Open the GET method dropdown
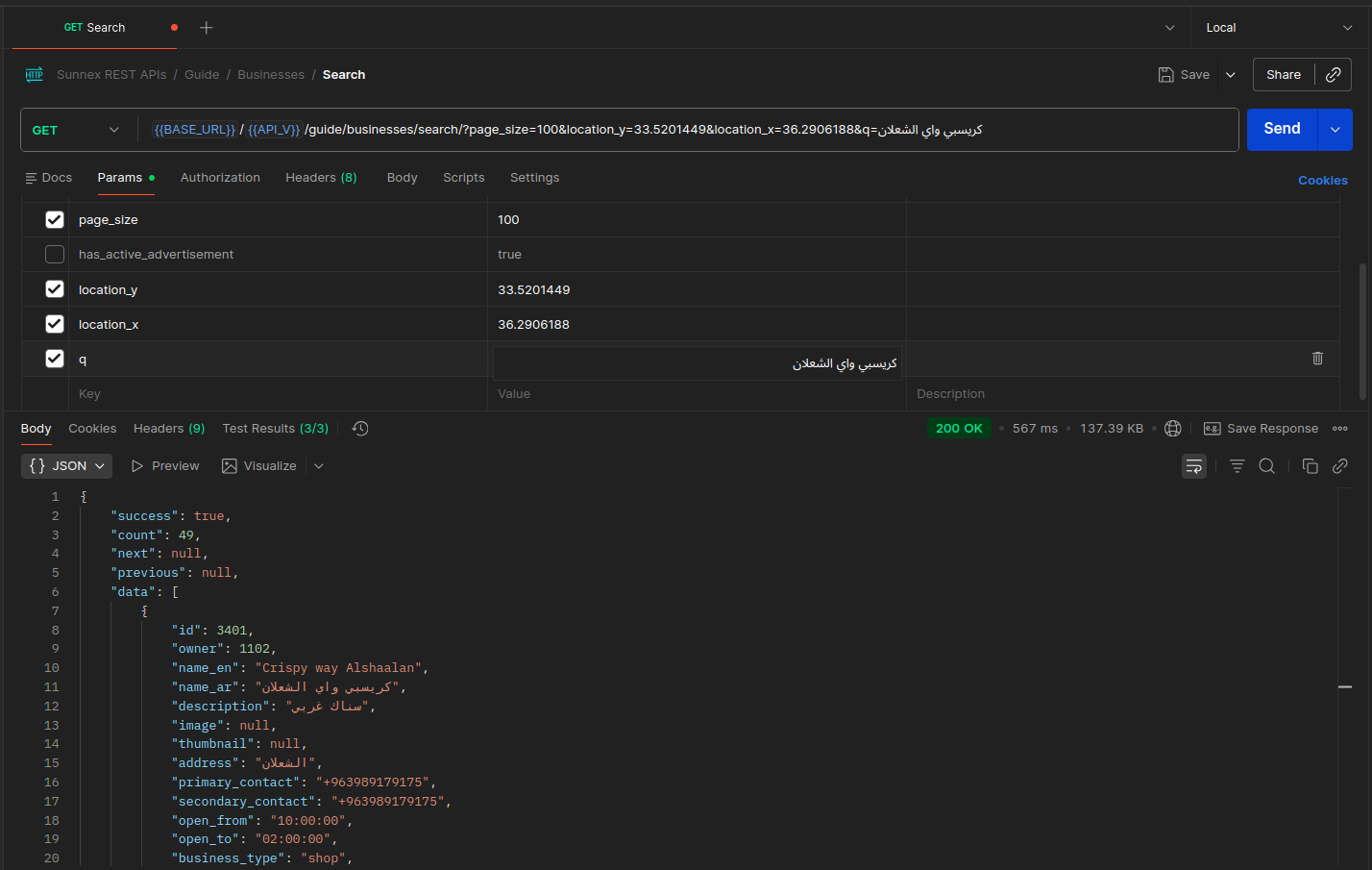This screenshot has height=870, width=1372. (76, 130)
